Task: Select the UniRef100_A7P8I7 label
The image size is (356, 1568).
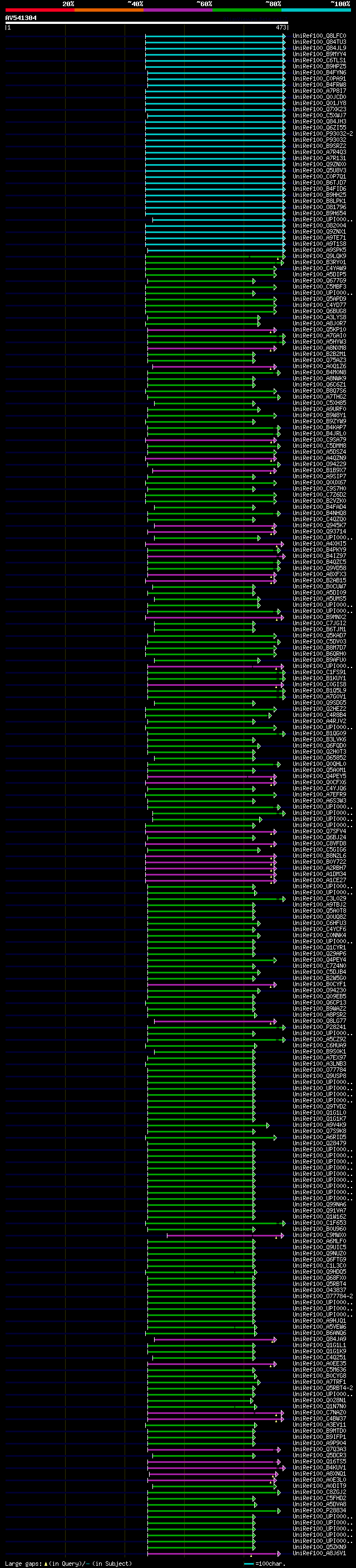Action: (x=319, y=91)
